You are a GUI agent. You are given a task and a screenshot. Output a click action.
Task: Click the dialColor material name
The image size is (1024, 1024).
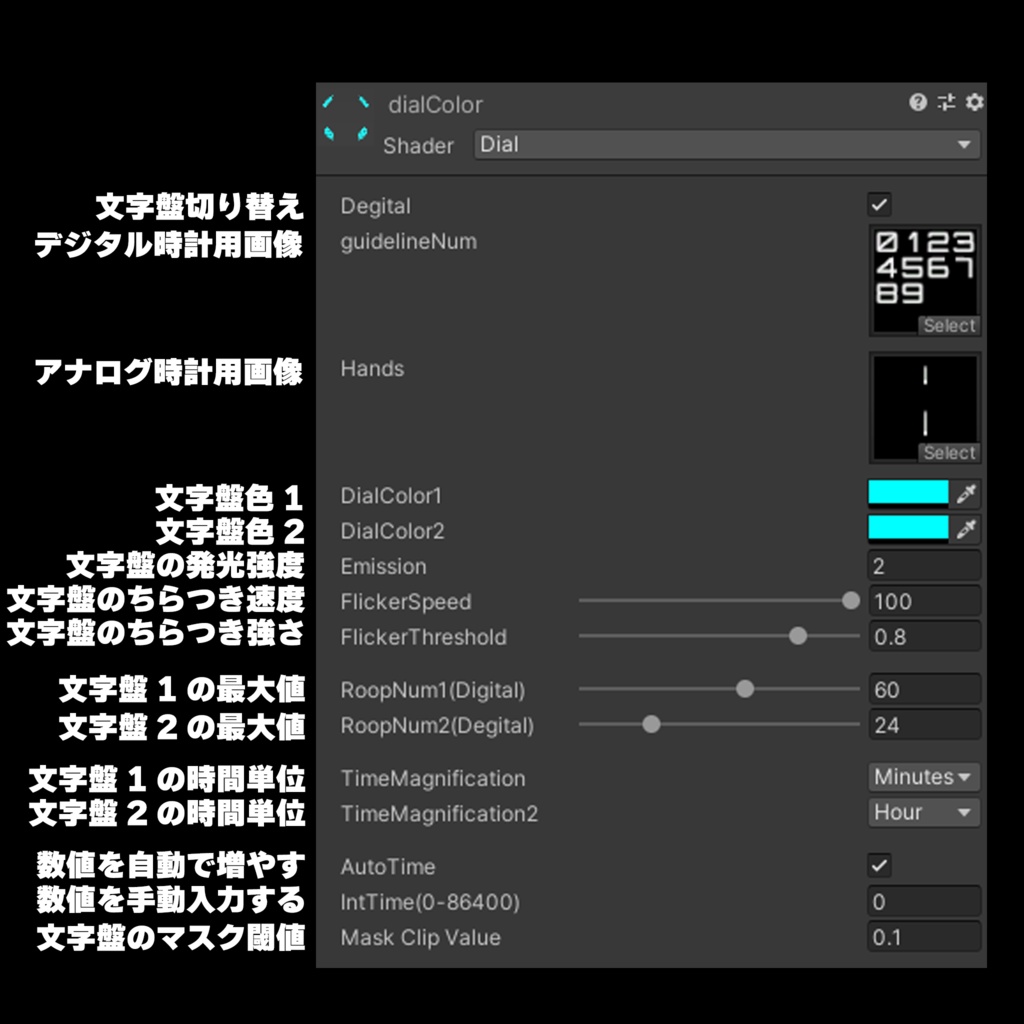coord(435,104)
